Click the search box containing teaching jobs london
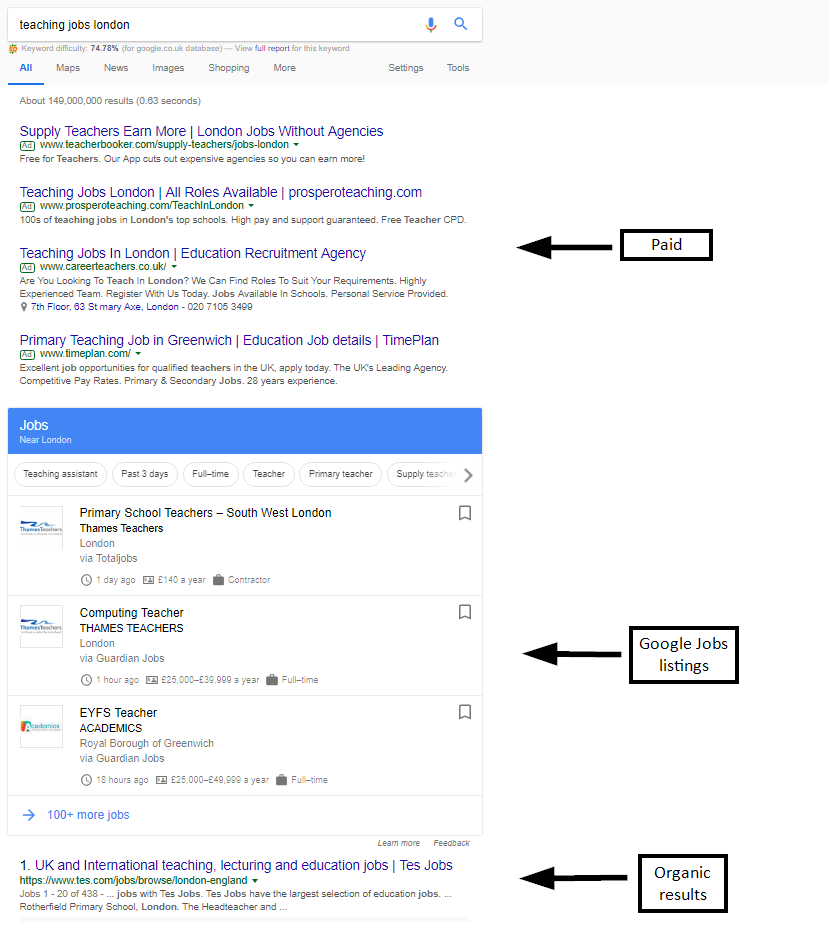829x931 pixels. point(245,24)
